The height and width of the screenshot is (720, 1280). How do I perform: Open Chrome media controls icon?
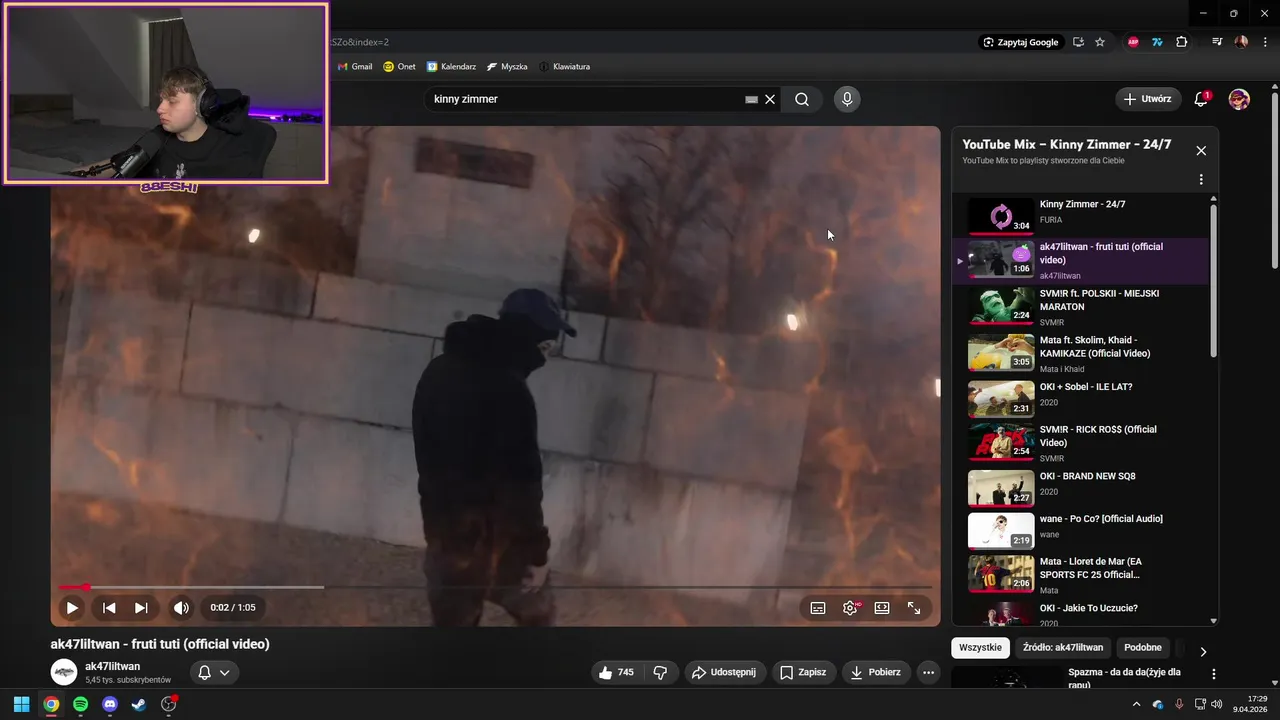1217,42
